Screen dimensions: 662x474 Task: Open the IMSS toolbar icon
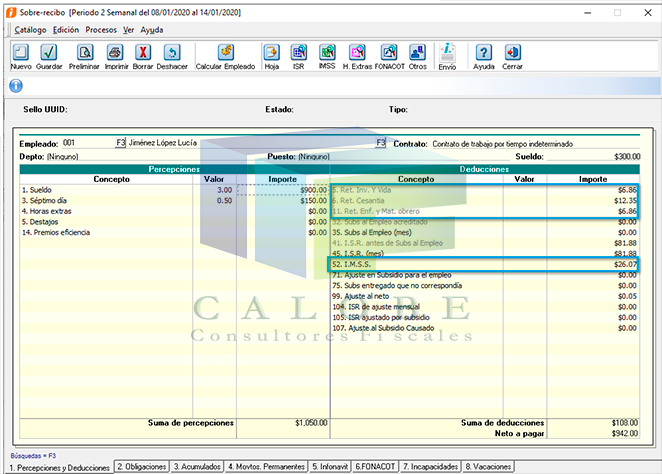(x=327, y=57)
